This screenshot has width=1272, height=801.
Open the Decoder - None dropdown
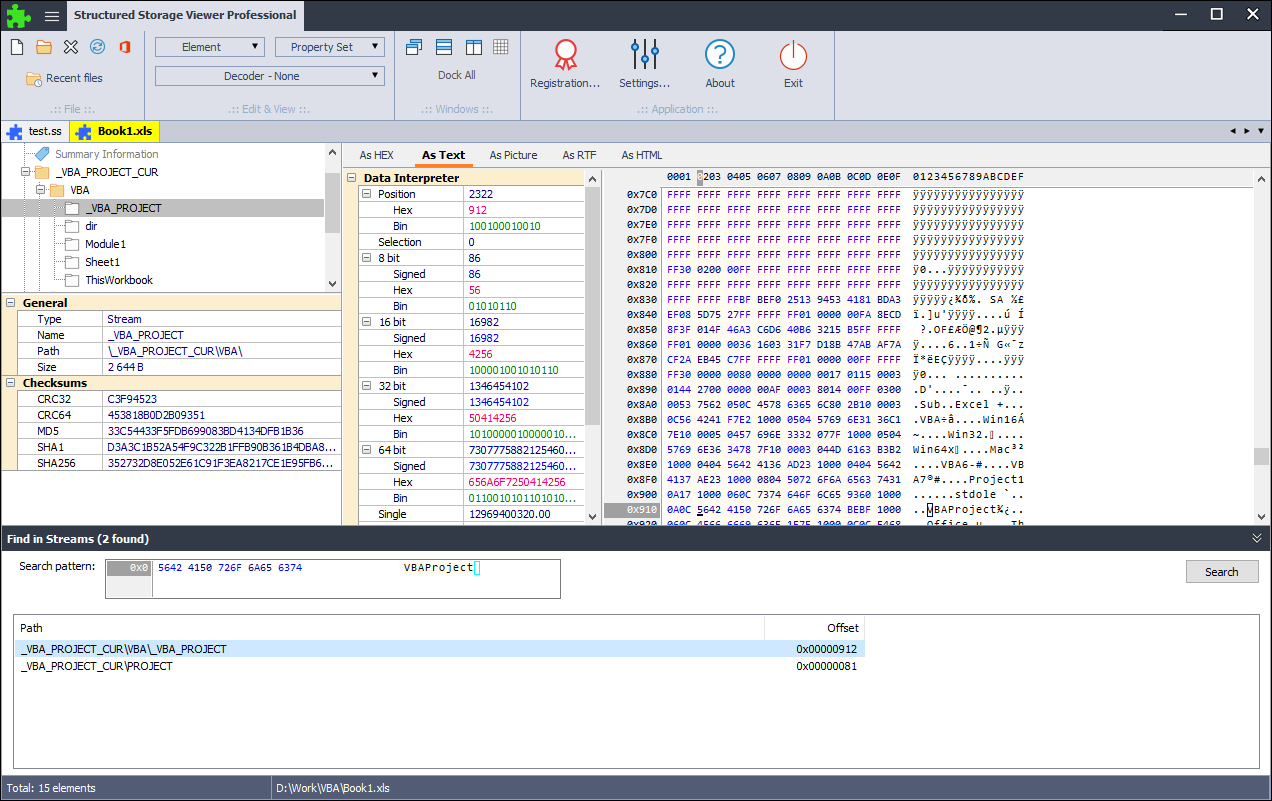[x=270, y=76]
